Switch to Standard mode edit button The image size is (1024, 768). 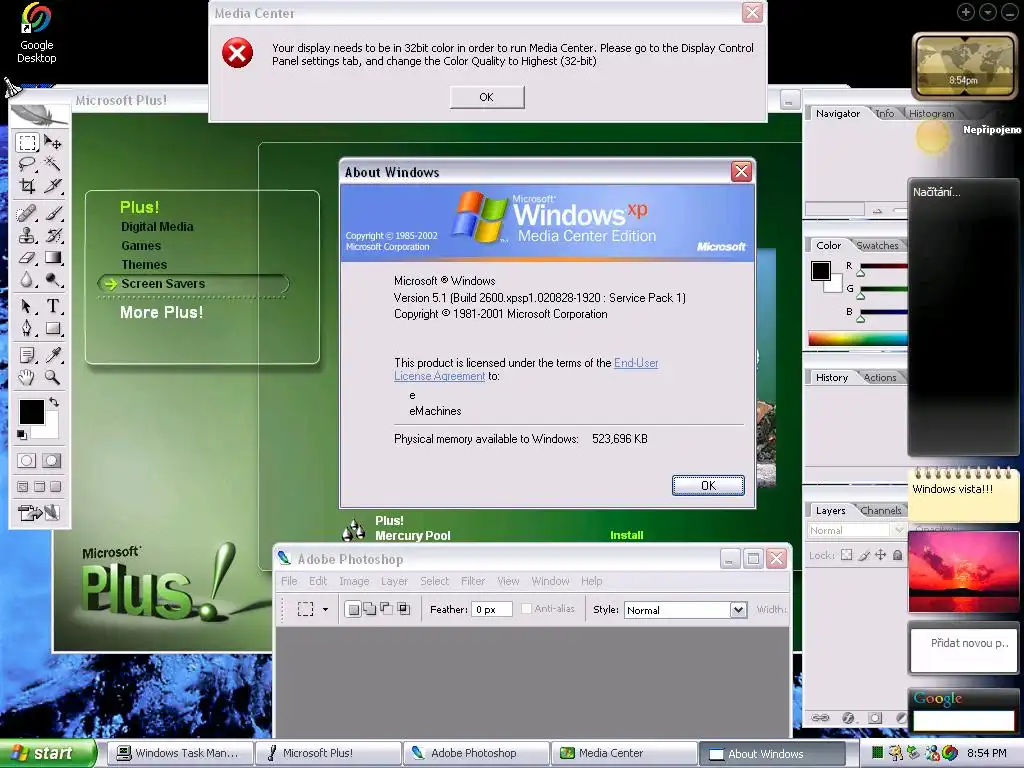[27, 460]
